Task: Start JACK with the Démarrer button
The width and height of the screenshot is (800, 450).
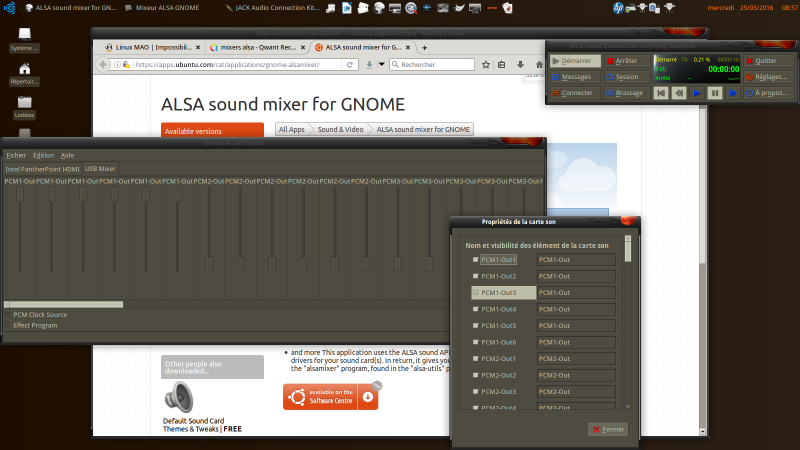Action: tap(574, 61)
